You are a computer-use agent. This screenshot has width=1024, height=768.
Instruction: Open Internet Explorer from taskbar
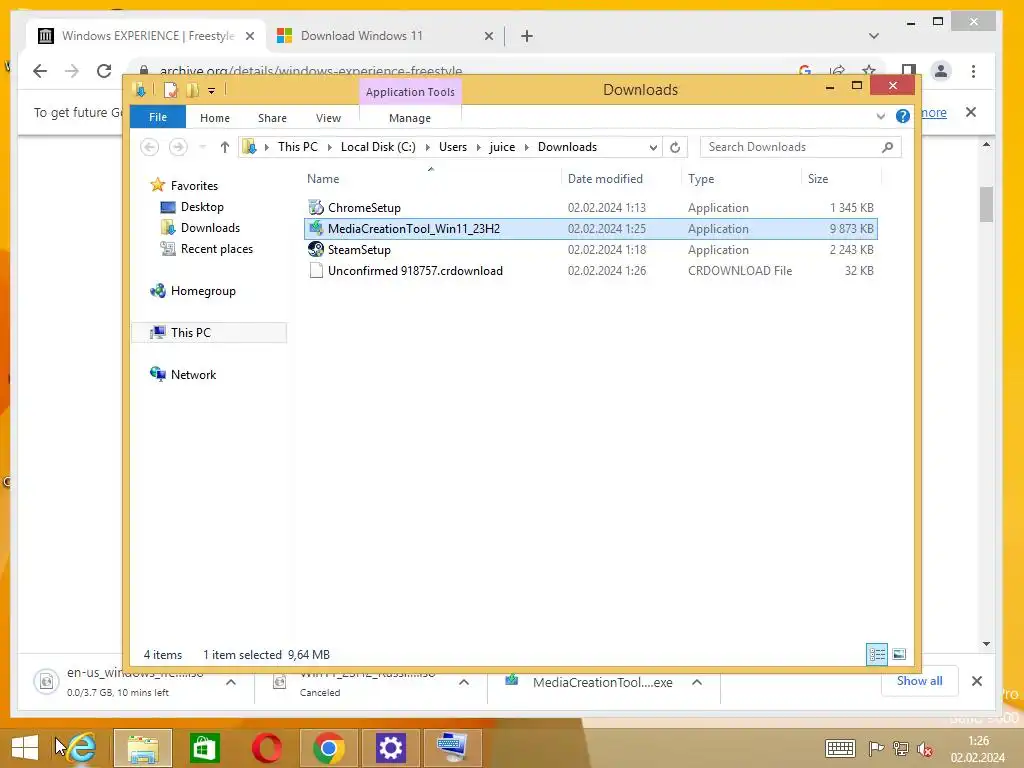coord(82,748)
